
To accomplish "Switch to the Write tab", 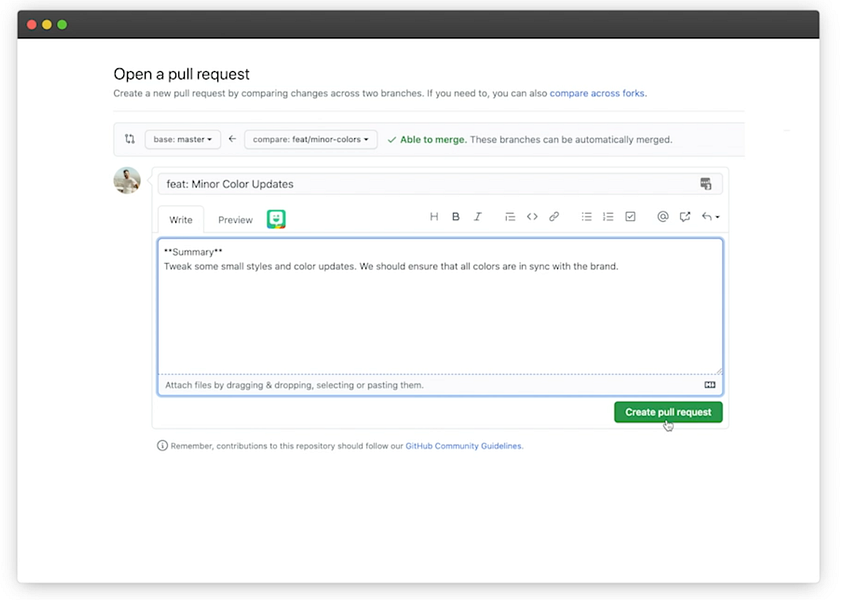I will [181, 220].
